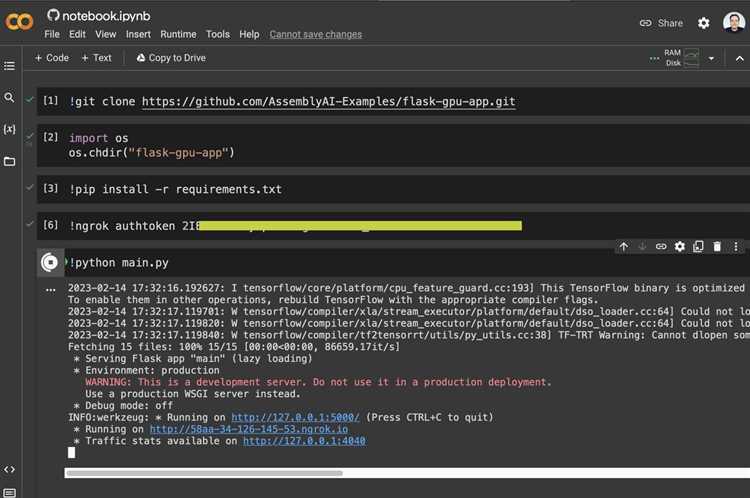Stop the running python main.py cell
Viewport: 750px width, 498px height.
coord(50,262)
